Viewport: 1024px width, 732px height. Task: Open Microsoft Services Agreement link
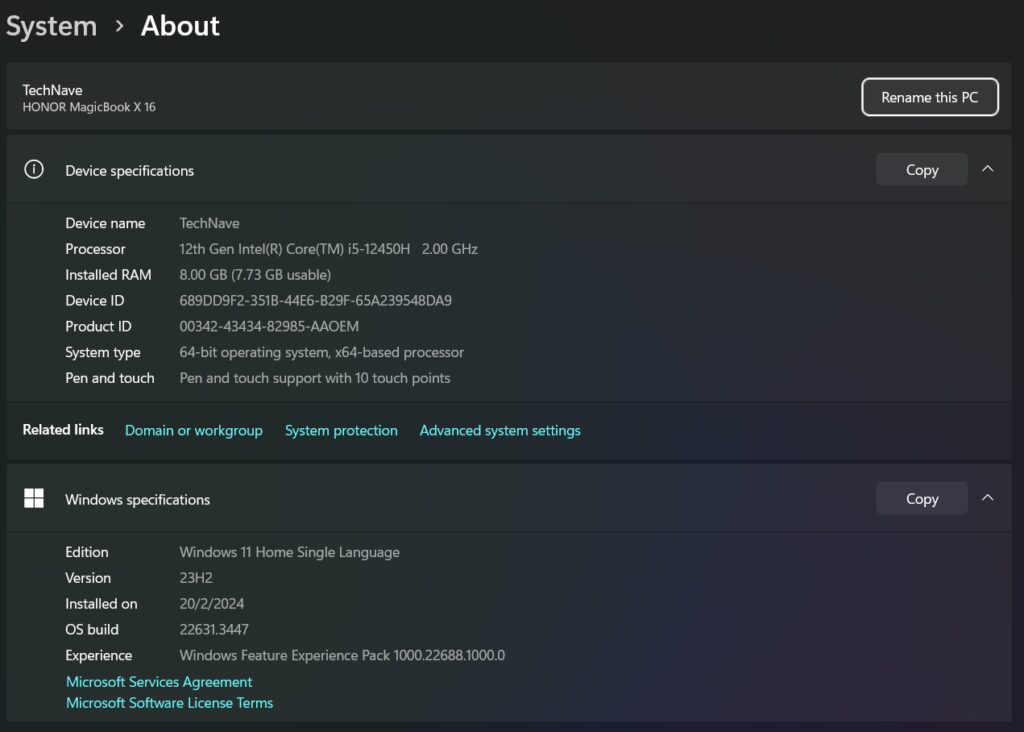159,682
